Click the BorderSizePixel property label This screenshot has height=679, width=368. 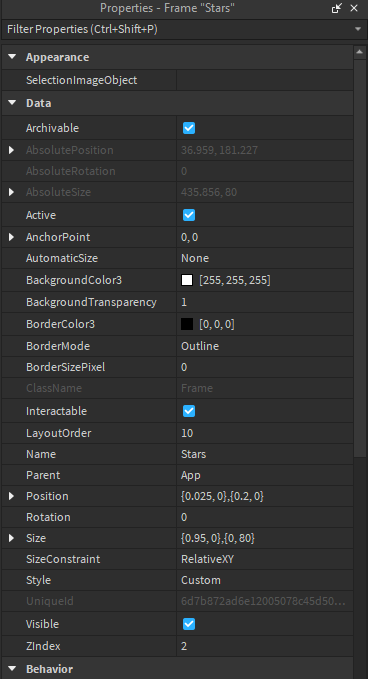pos(65,367)
